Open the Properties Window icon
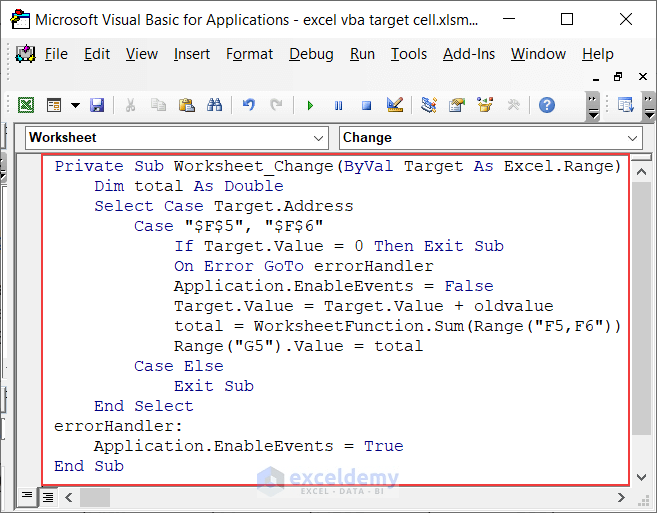 457,105
